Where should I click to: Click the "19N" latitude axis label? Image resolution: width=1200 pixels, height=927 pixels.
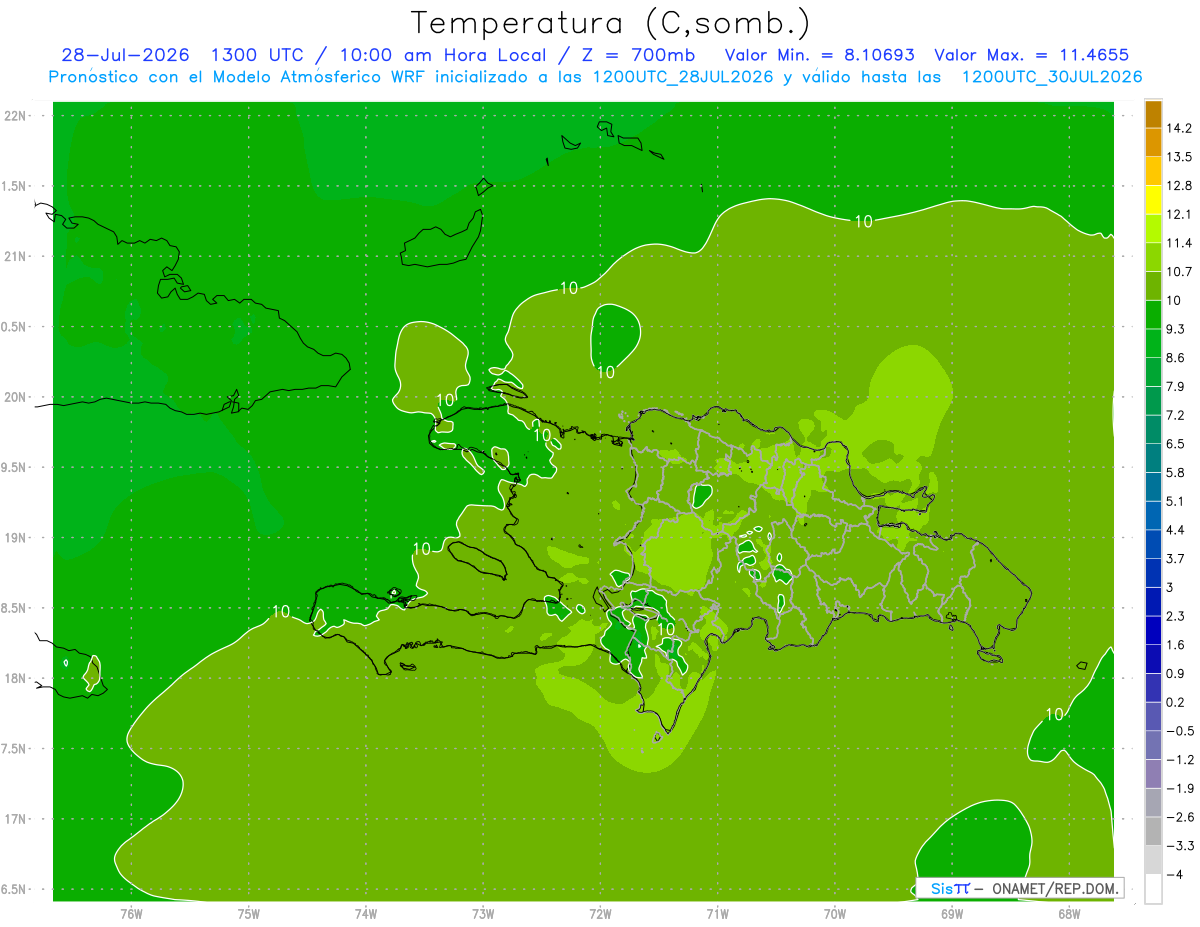tap(15, 538)
